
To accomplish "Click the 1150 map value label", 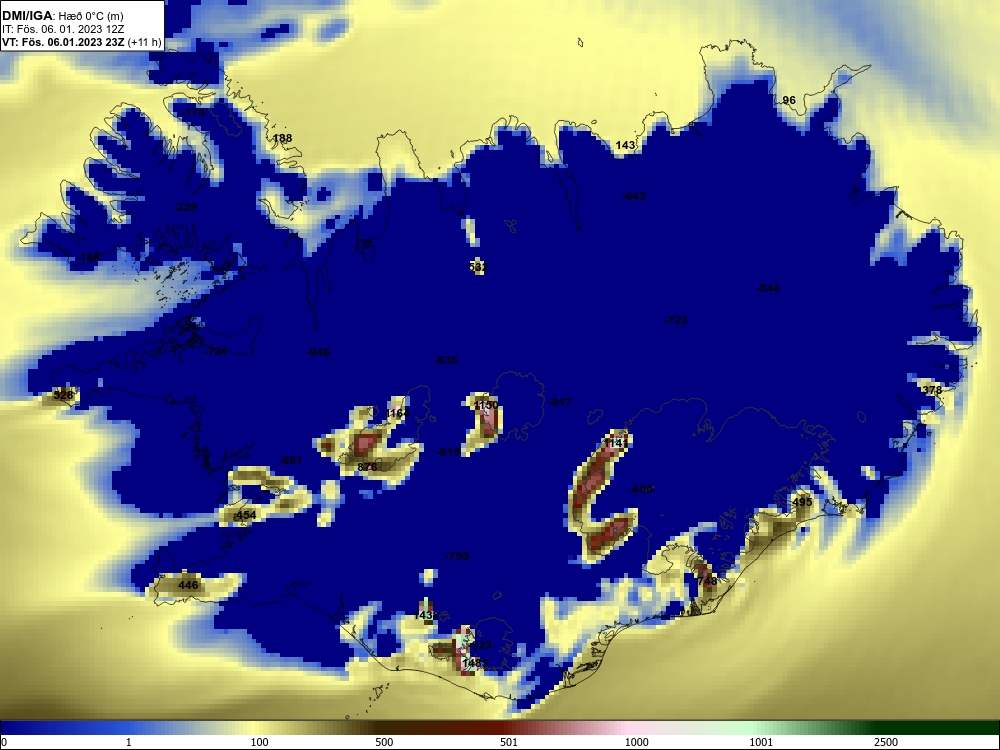I will [486, 405].
